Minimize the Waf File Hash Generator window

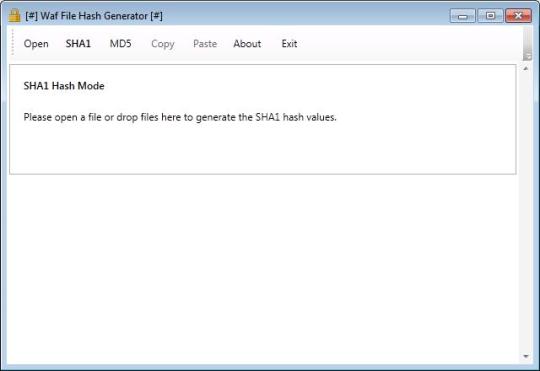click(462, 16)
